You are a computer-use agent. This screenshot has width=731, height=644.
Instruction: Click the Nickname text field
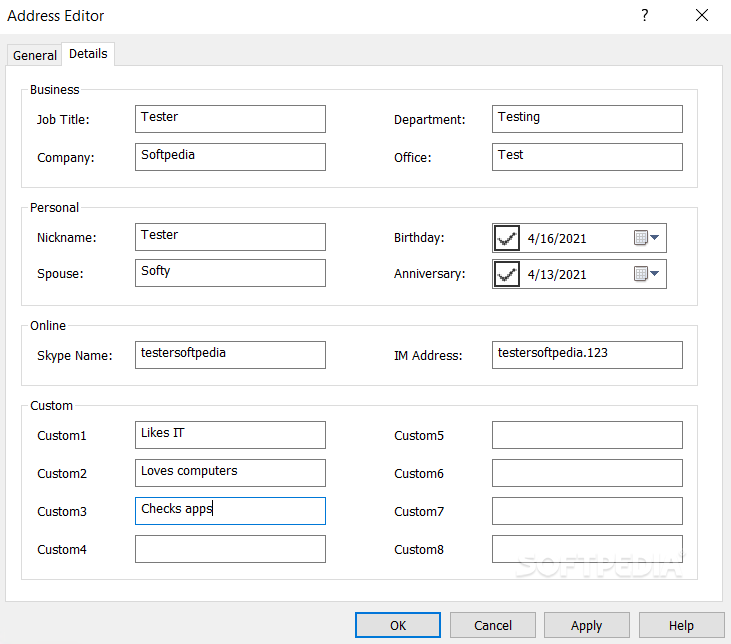click(230, 237)
